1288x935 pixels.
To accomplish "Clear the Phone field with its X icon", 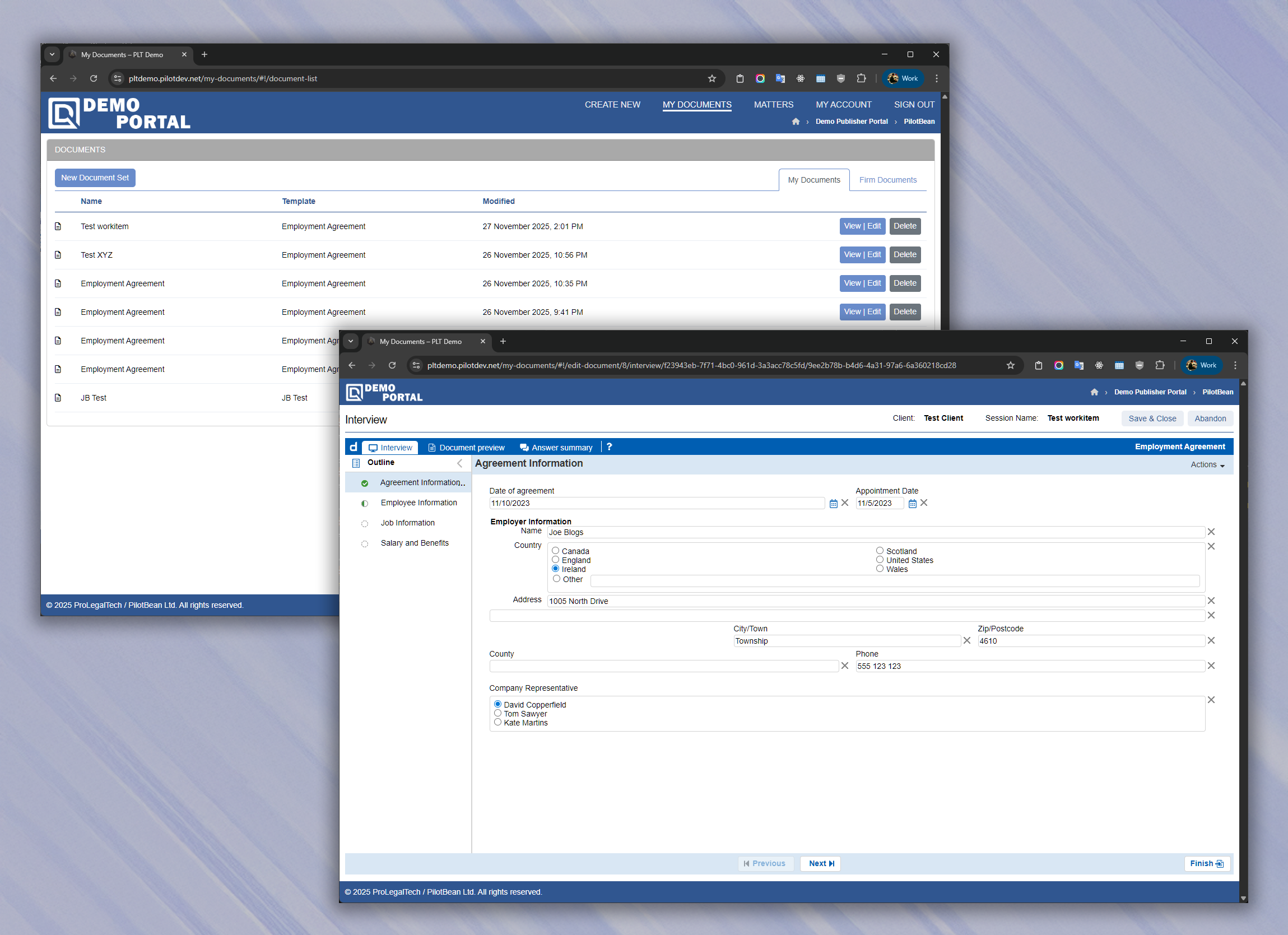I will 1211,666.
